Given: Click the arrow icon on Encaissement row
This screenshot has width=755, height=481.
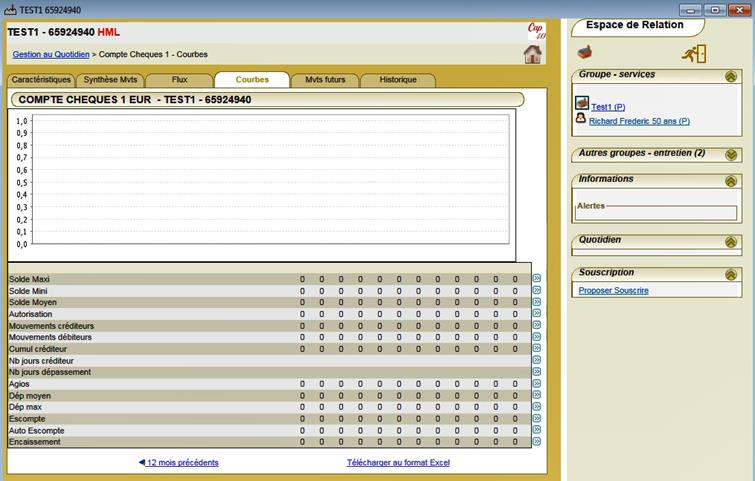Looking at the screenshot, I should (537, 442).
